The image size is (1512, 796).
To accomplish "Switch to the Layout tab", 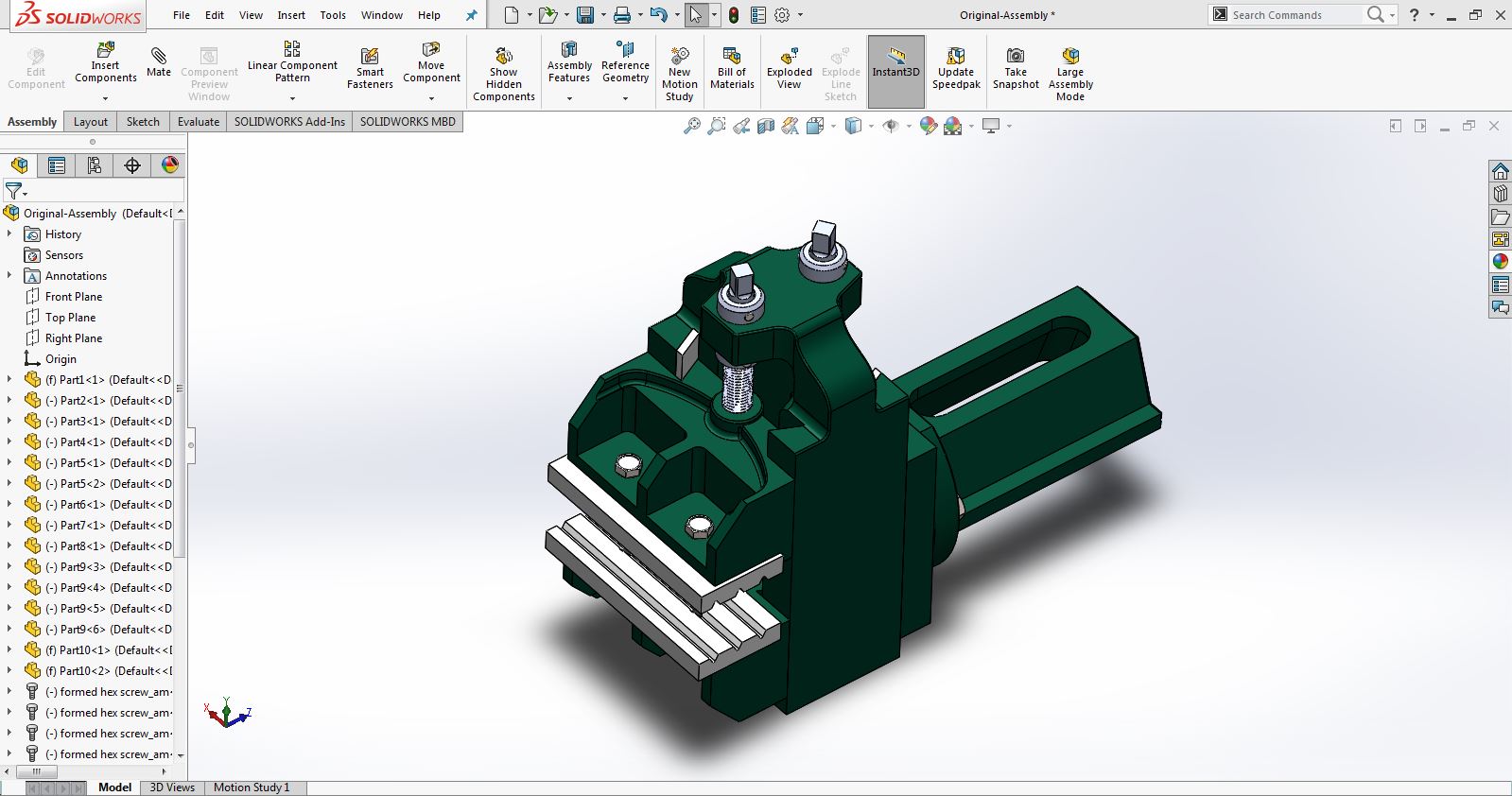I will click(91, 121).
